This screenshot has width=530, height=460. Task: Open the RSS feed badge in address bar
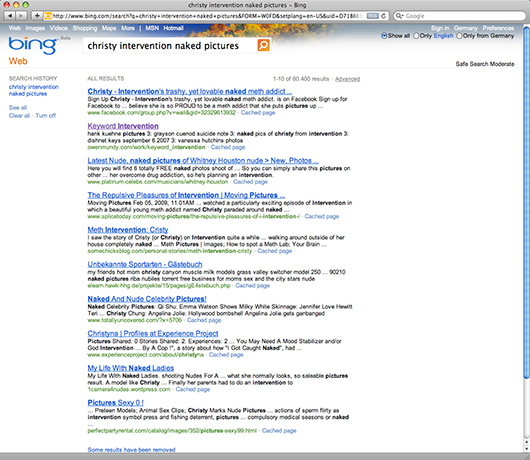click(372, 16)
